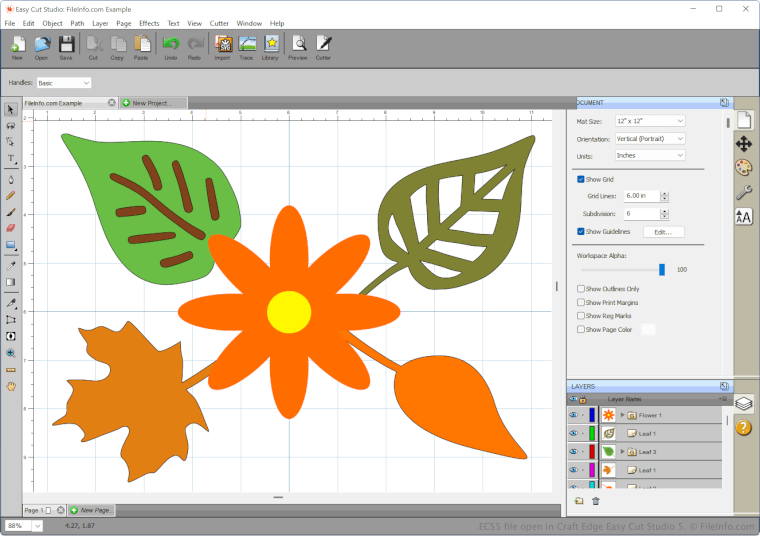Click the Grid Lines input field
This screenshot has width=760, height=536.
[x=640, y=196]
